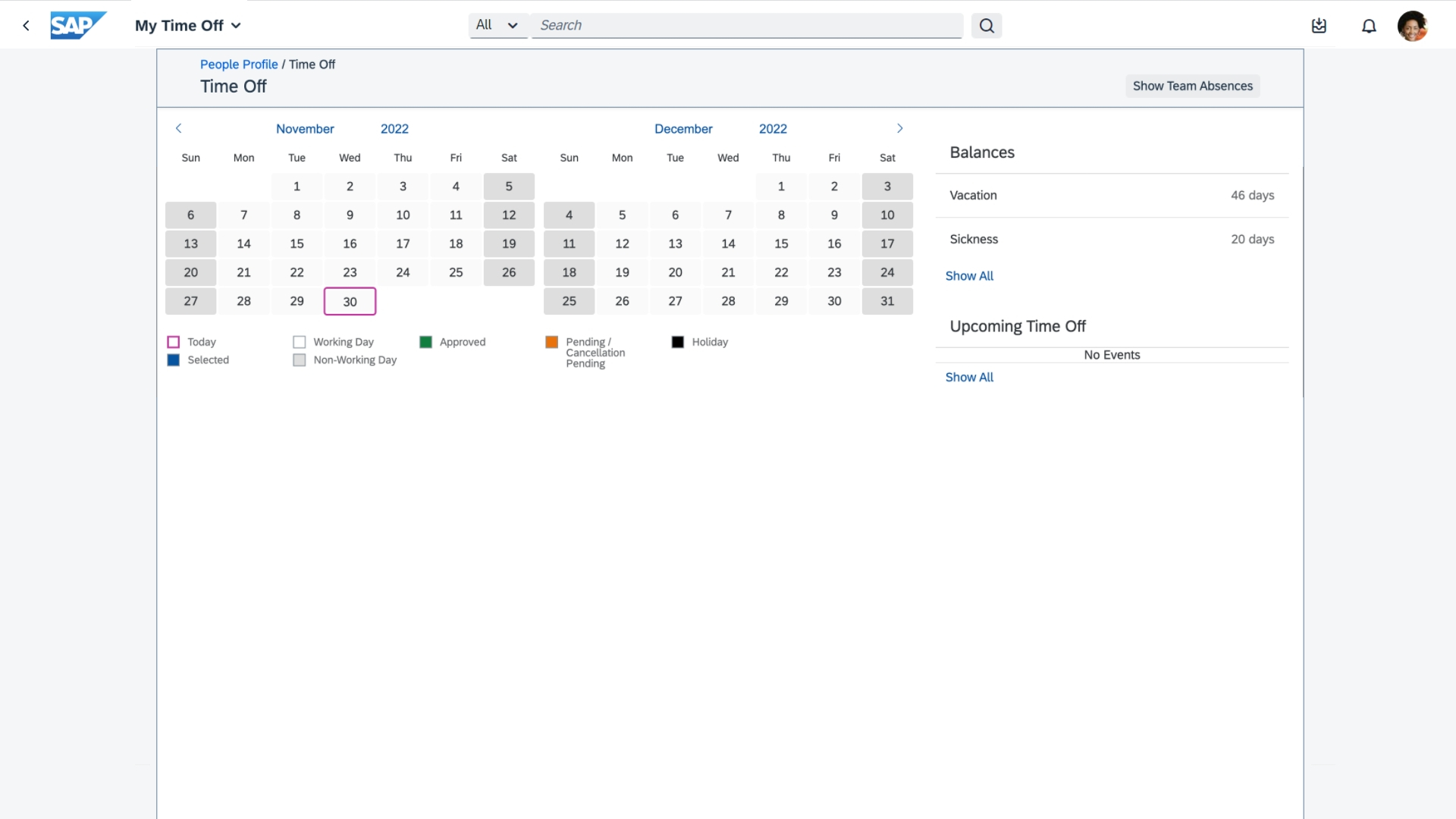The image size is (1456, 819).
Task: Open November month picker
Action: pos(305,129)
